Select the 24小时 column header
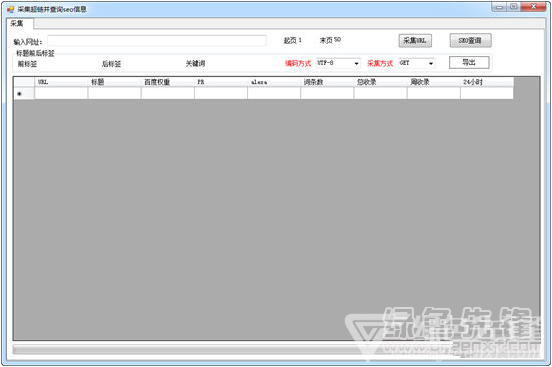Screen dimensions: 552x367 pos(487,82)
